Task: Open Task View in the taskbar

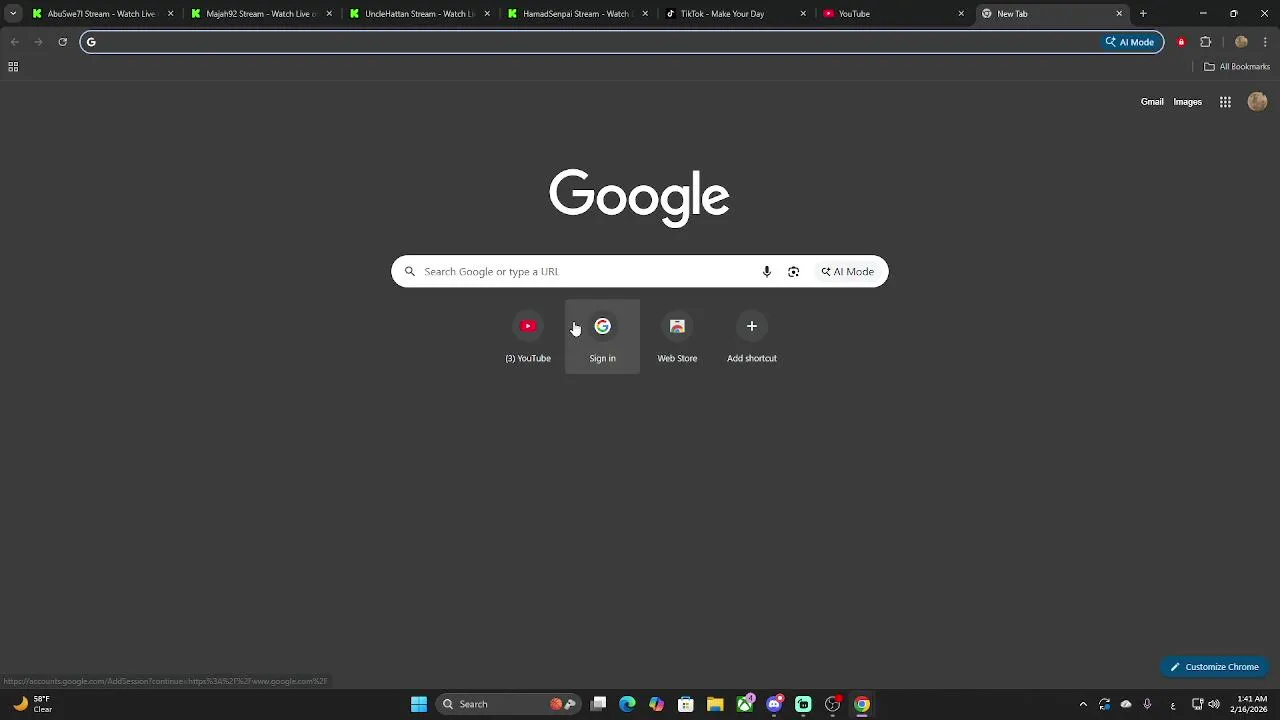Action: tap(598, 704)
